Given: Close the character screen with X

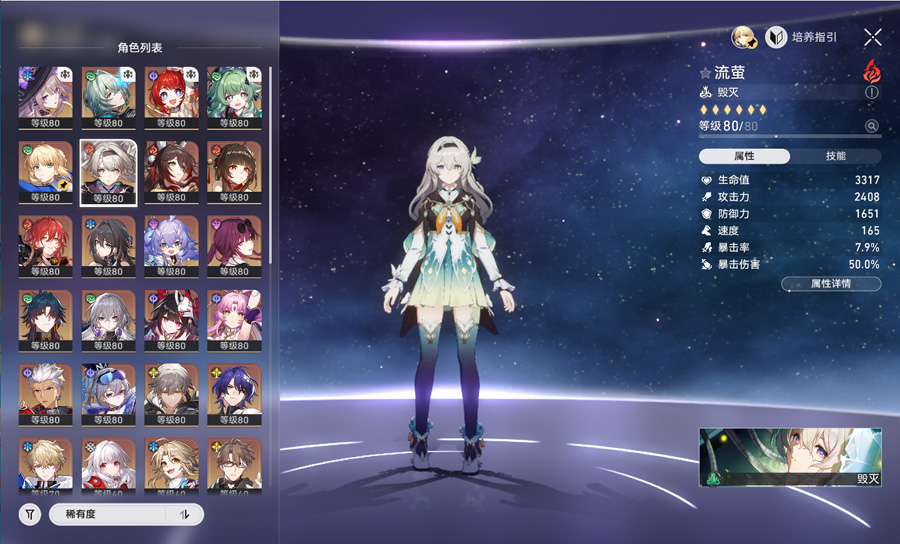Looking at the screenshot, I should pos(872,38).
